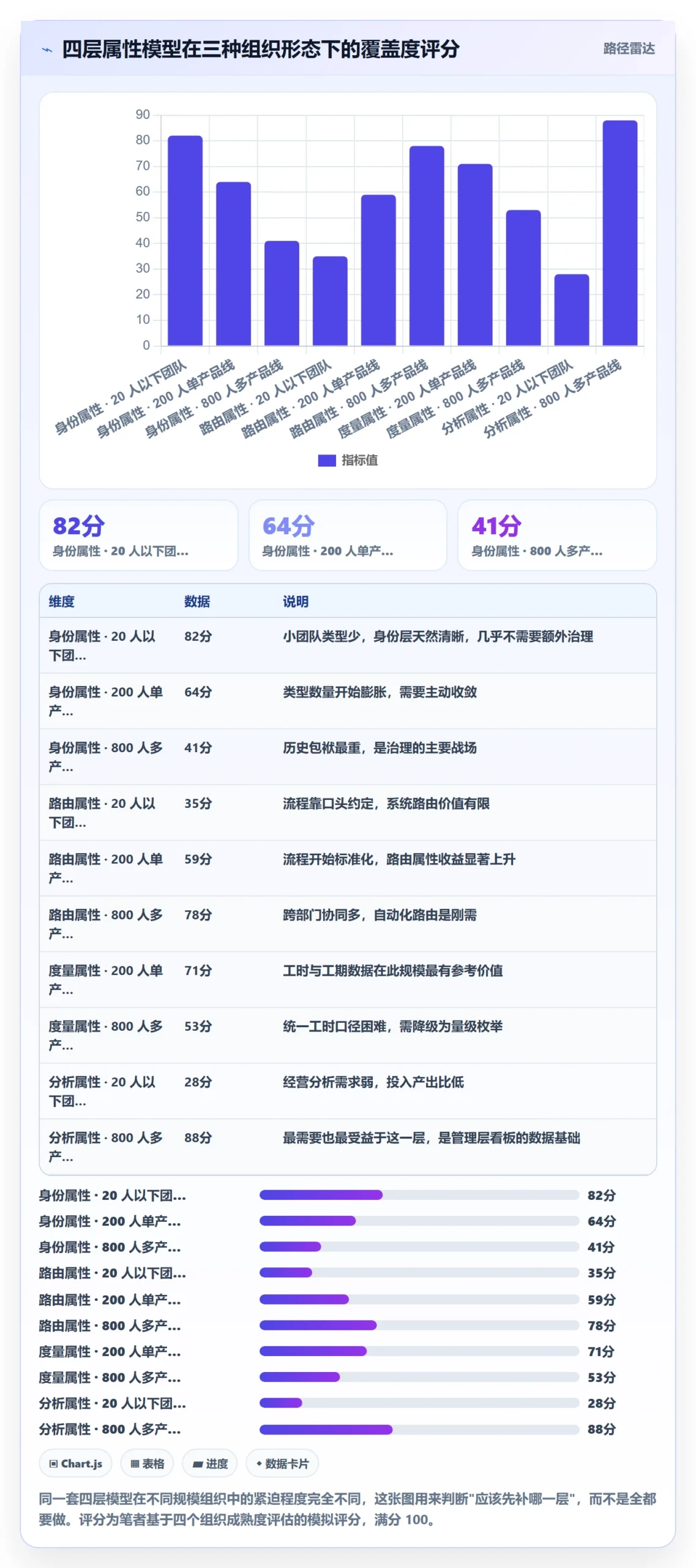696x1568 pixels.
Task: Click the chart y-axis label 90
Action: coord(143,115)
